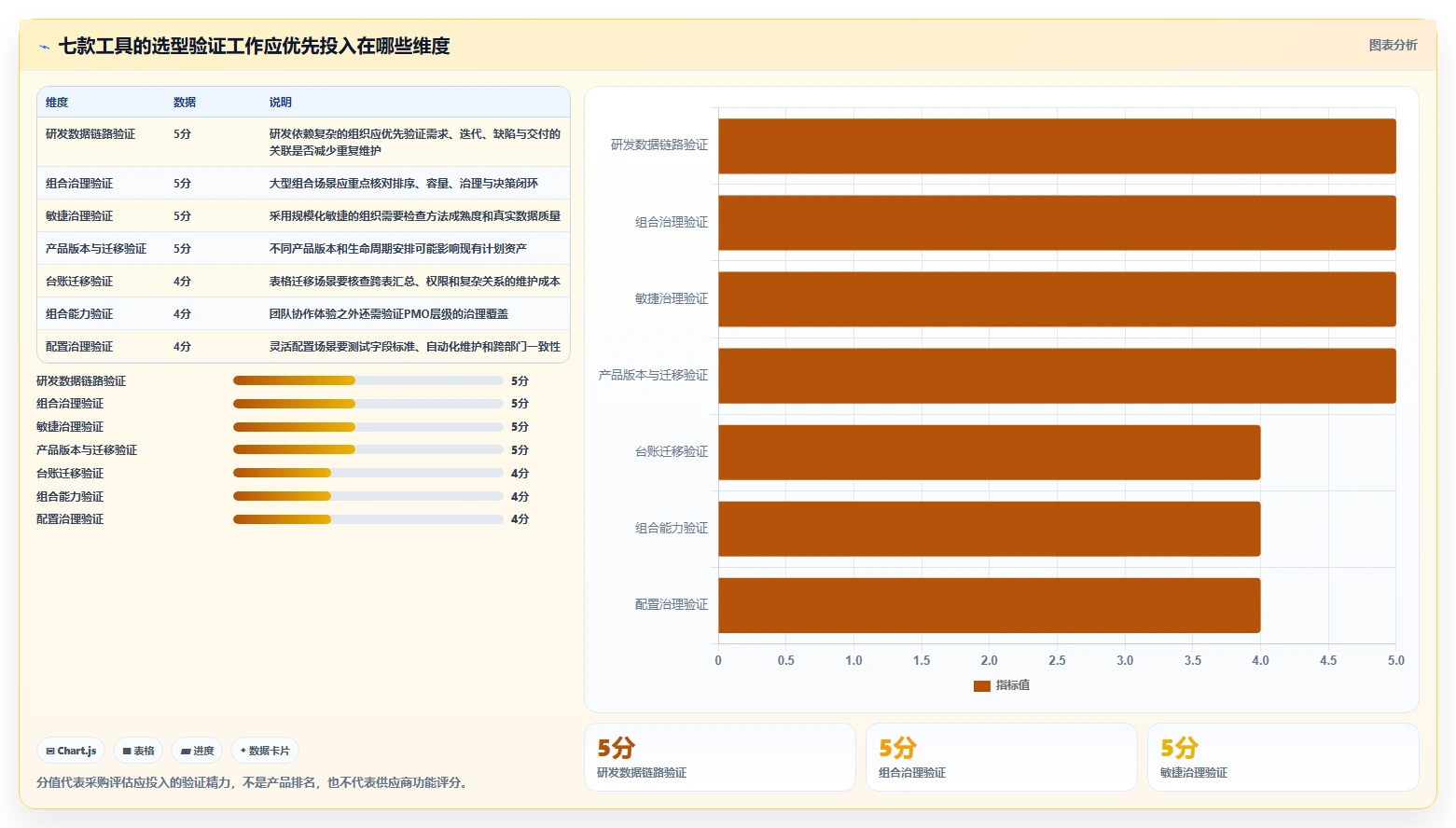Select the 研发数据链路验证 table cell
This screenshot has height=828, width=1456.
(x=90, y=134)
